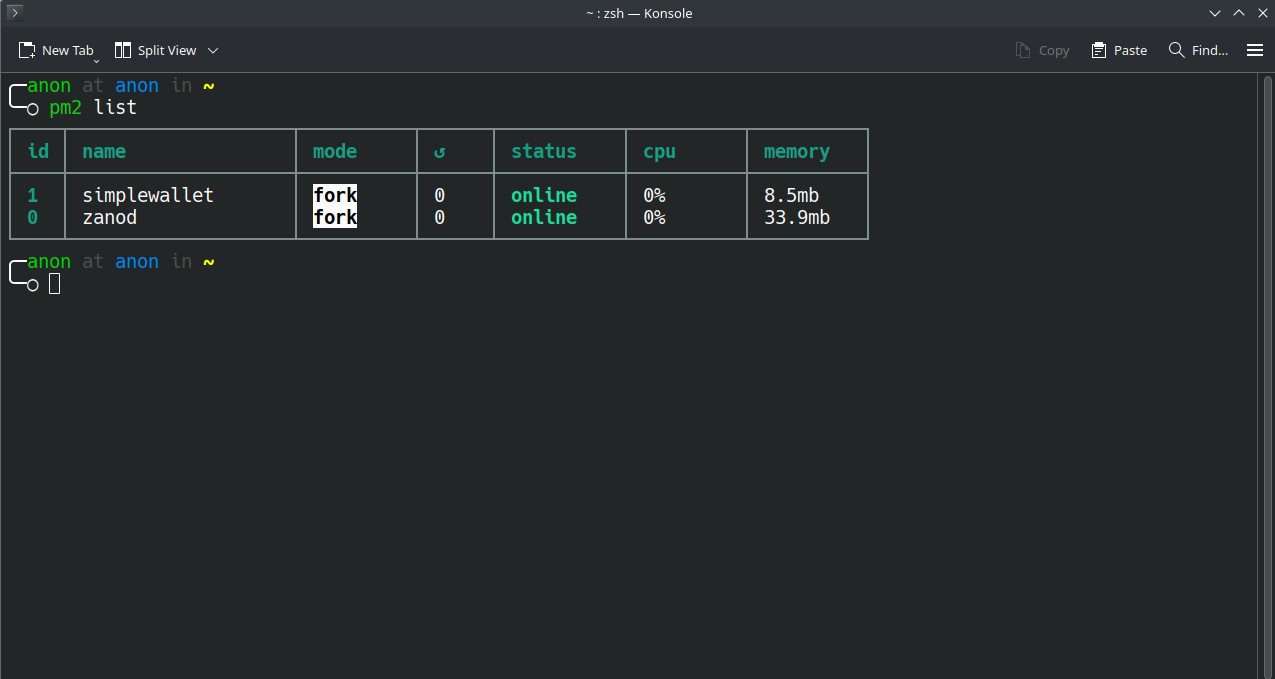Click the online status for simplewallet
Image resolution: width=1275 pixels, height=679 pixels.
544,195
